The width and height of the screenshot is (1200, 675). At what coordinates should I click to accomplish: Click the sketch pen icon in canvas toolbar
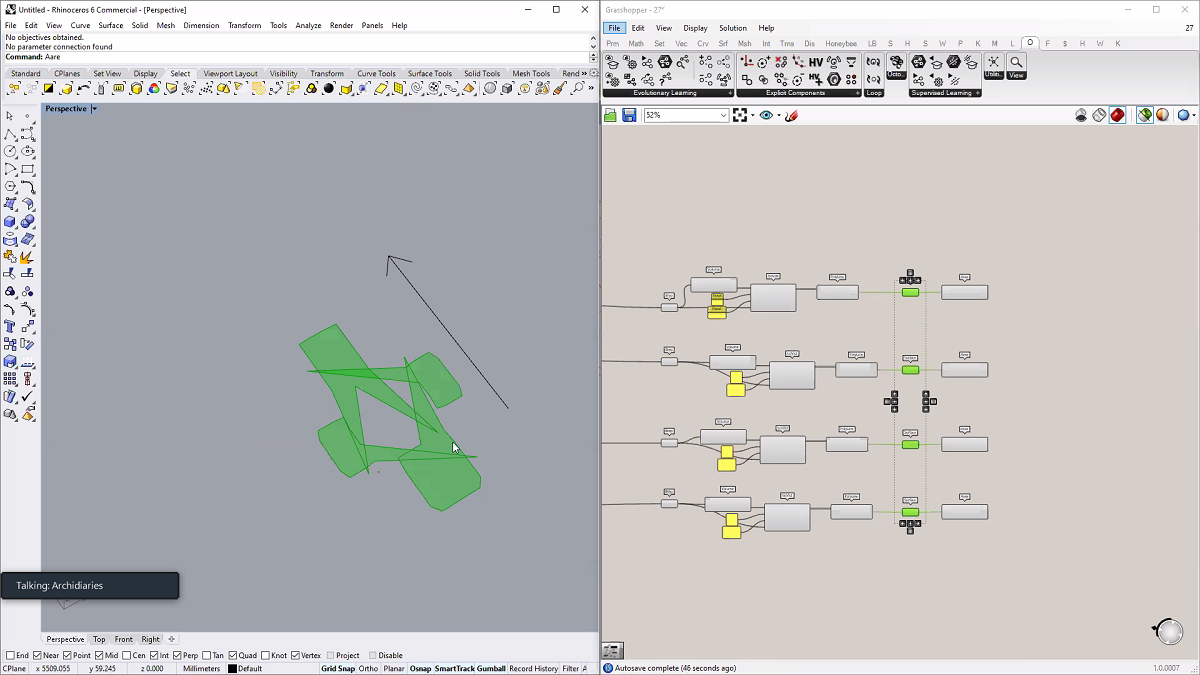791,116
